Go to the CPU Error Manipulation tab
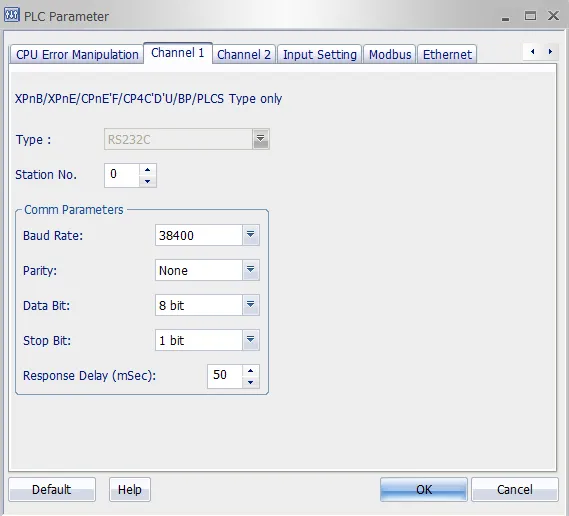569x516 pixels. (77, 54)
